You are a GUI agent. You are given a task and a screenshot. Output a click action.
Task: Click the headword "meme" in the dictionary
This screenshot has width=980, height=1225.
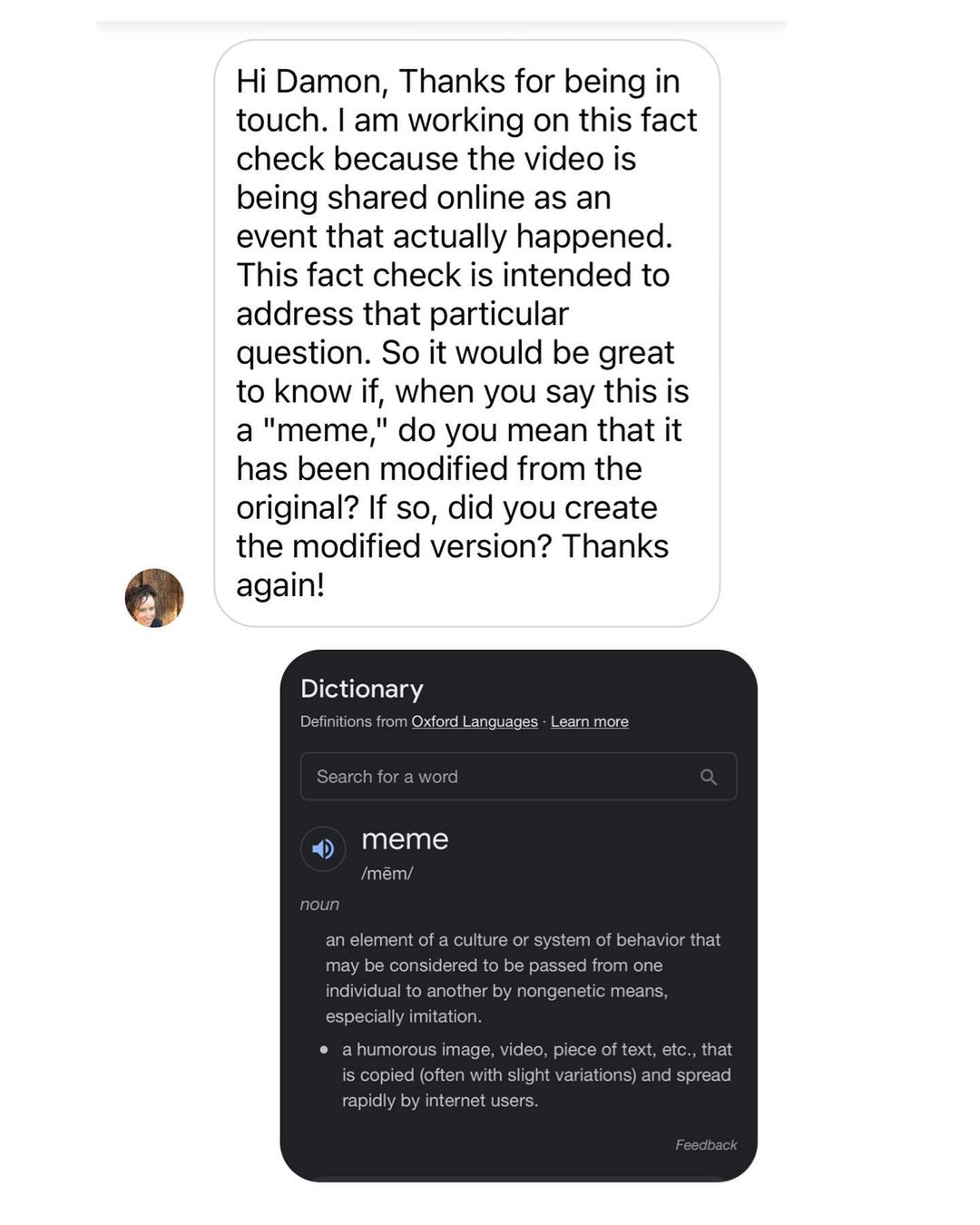(405, 839)
